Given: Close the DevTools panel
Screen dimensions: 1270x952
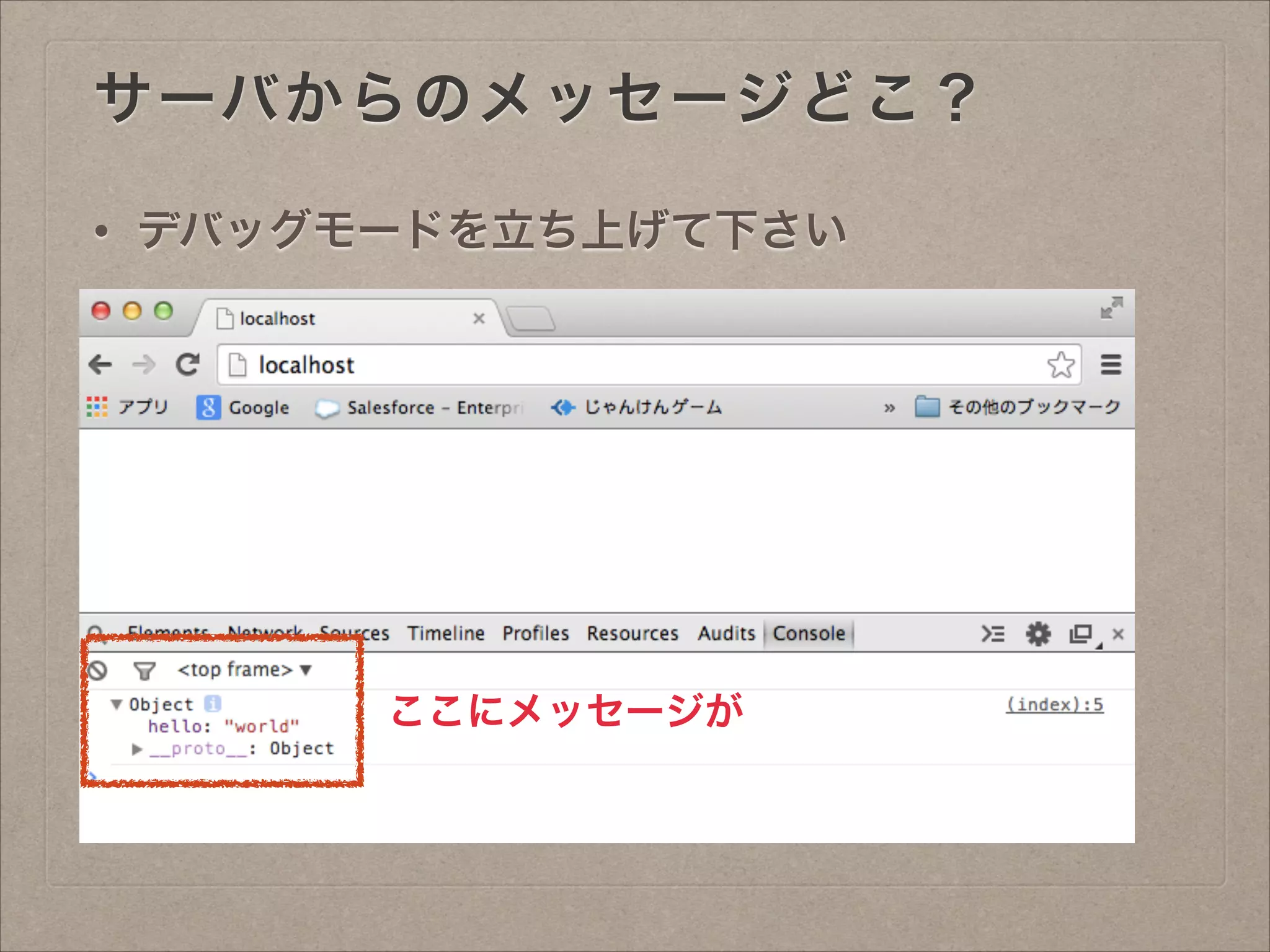Looking at the screenshot, I should (x=1118, y=634).
